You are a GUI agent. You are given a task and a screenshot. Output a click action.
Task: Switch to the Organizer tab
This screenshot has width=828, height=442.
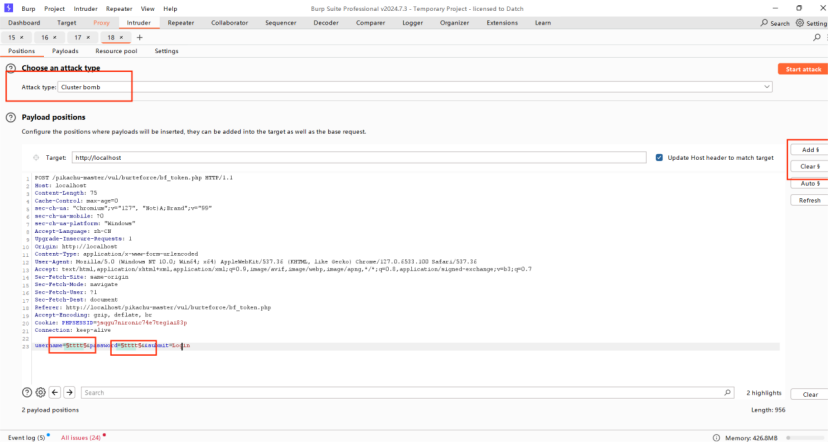[454, 23]
